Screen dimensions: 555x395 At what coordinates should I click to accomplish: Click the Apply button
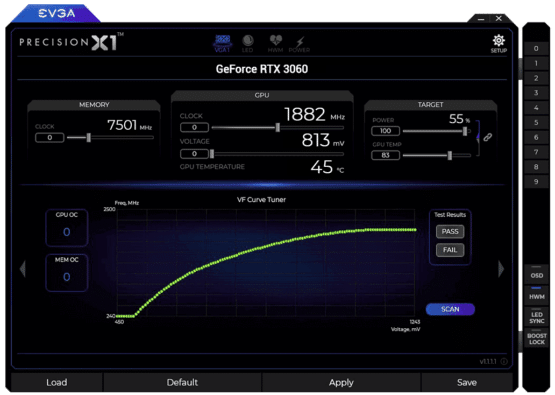341,382
